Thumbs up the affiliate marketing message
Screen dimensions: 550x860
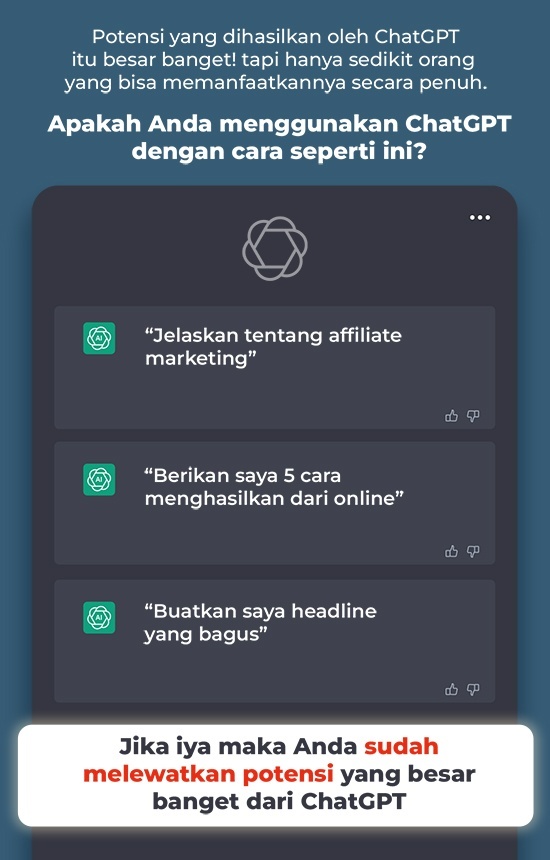pyautogui.click(x=451, y=416)
